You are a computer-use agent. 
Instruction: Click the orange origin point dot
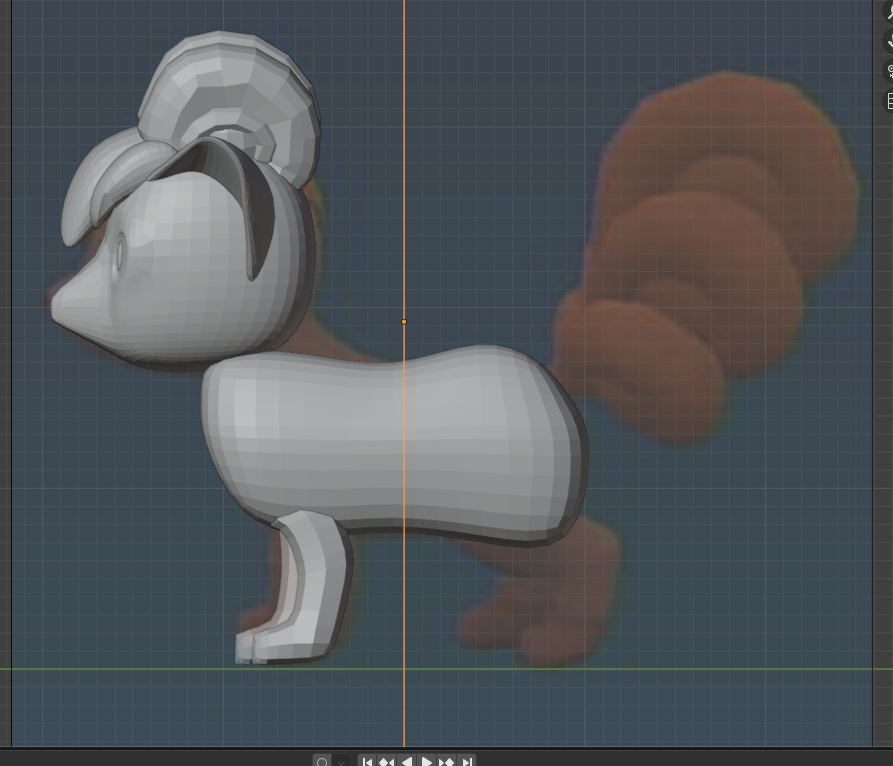tap(404, 322)
